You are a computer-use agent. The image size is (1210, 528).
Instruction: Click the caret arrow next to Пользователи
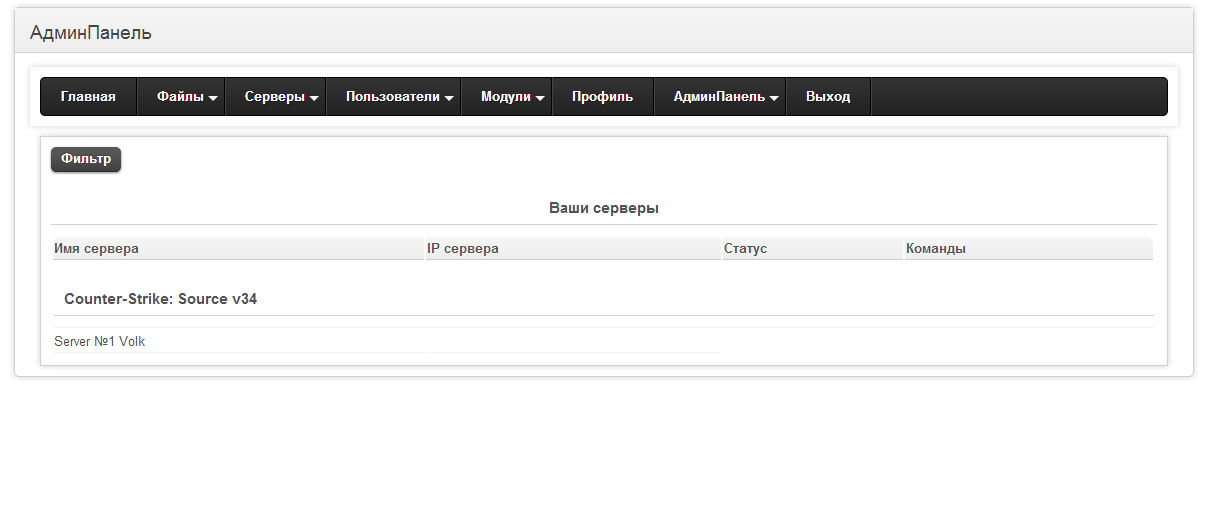pos(450,98)
